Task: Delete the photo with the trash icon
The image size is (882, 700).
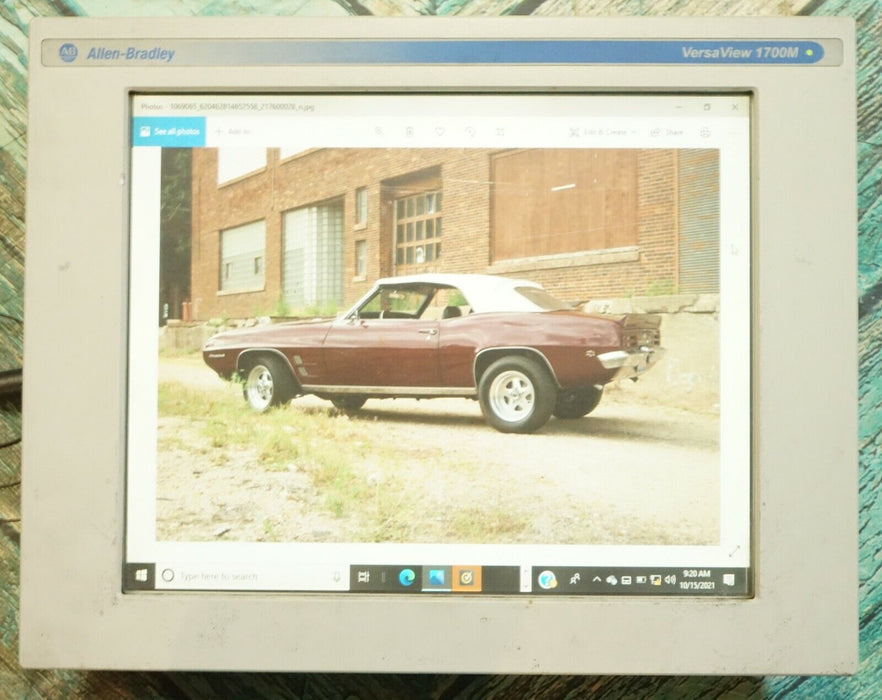Action: pyautogui.click(x=409, y=131)
